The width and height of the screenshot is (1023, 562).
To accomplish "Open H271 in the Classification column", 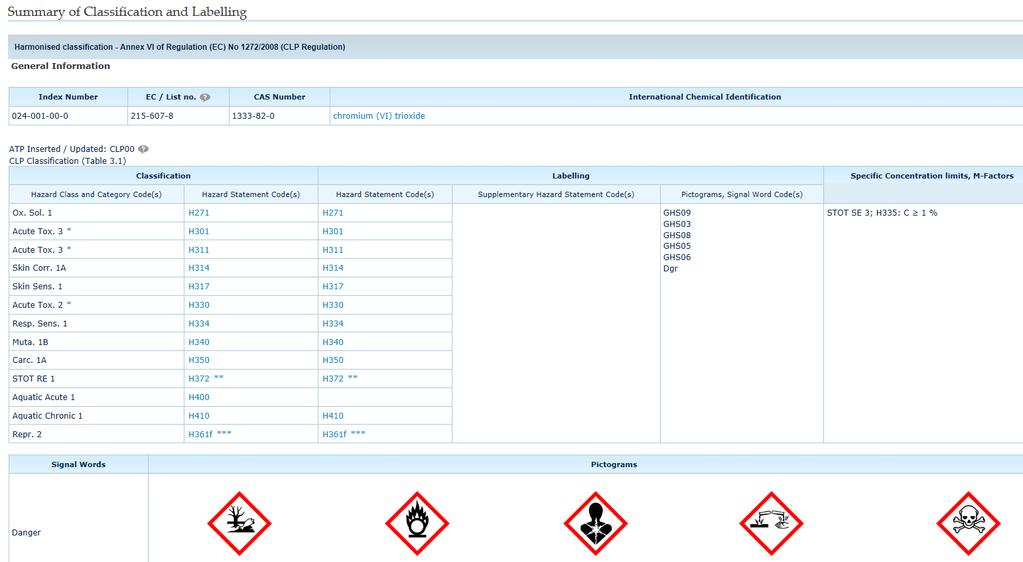I will 199,213.
